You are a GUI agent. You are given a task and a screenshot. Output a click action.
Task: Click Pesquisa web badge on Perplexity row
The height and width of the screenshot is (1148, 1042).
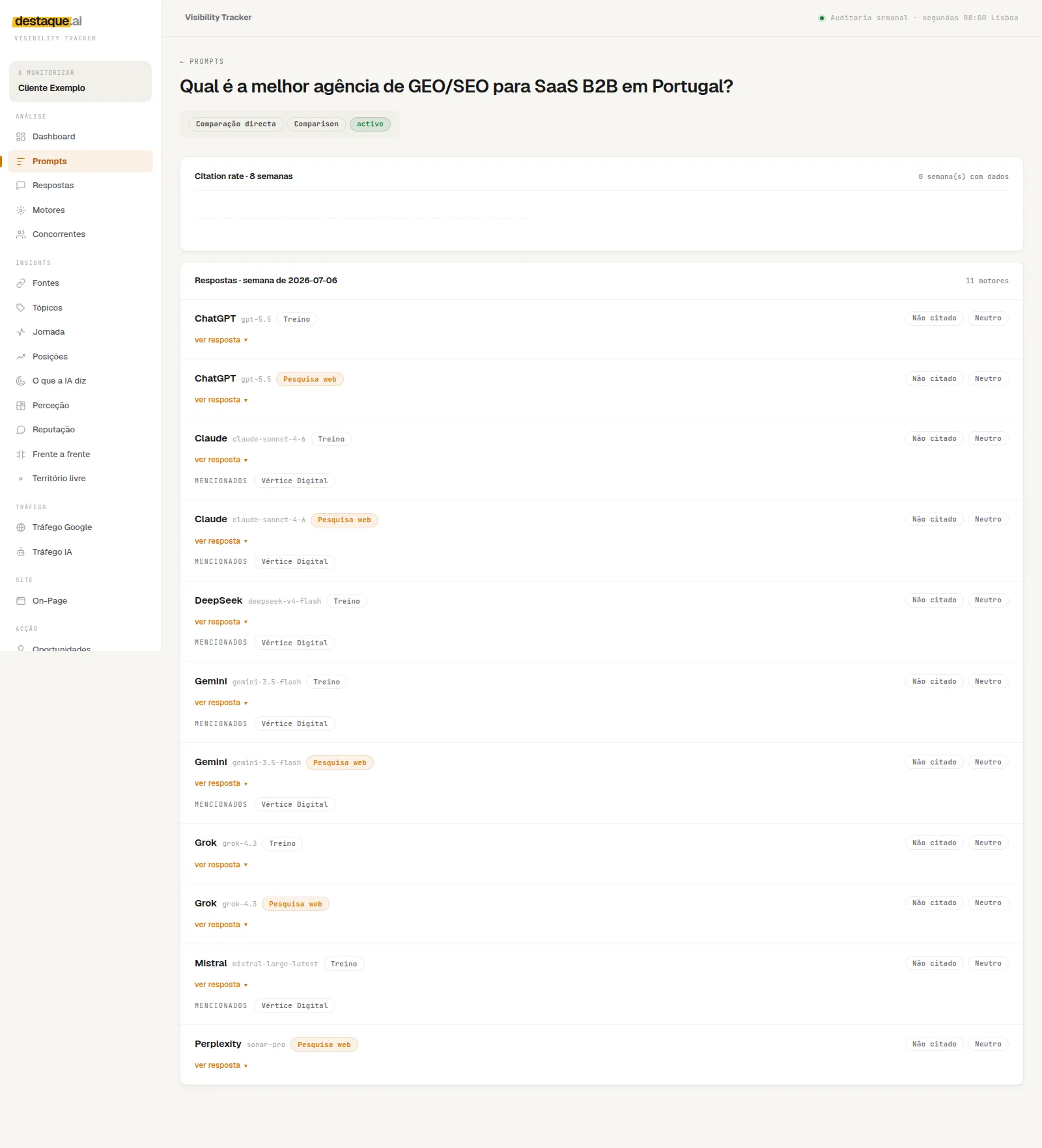pyautogui.click(x=324, y=1044)
